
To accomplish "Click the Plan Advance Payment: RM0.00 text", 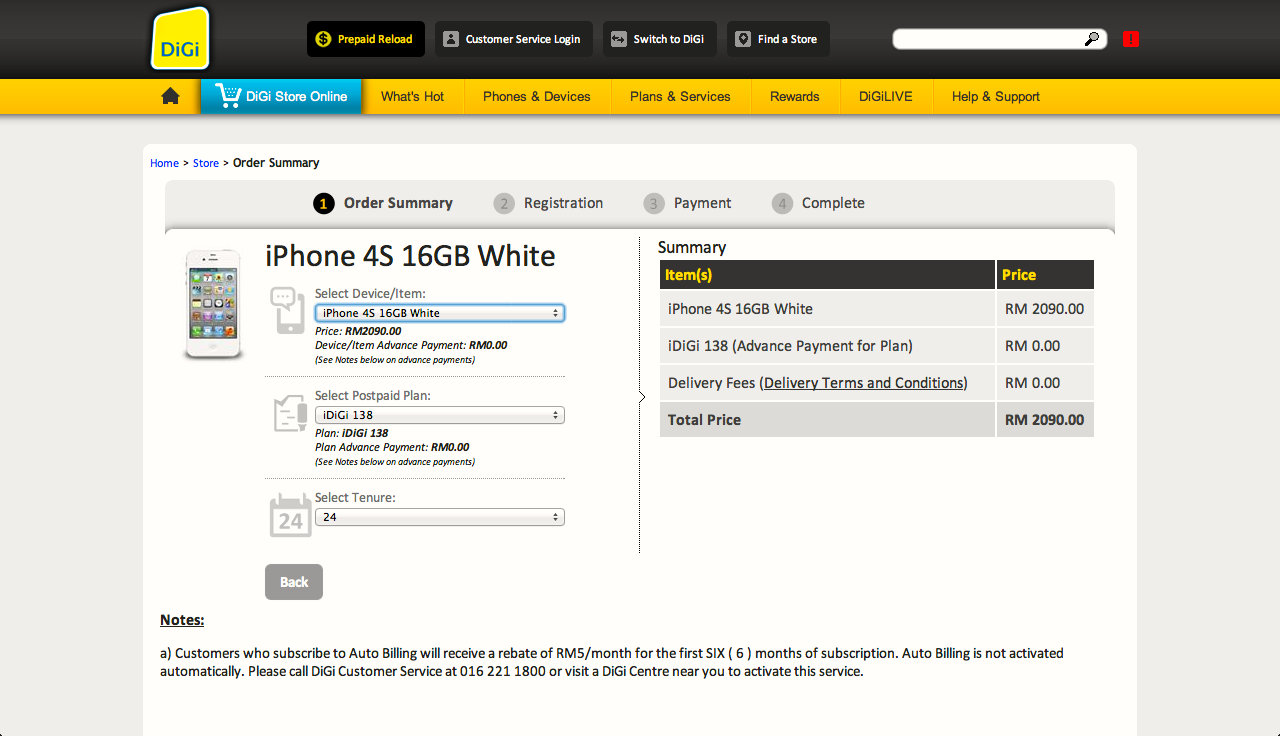I will 392,447.
